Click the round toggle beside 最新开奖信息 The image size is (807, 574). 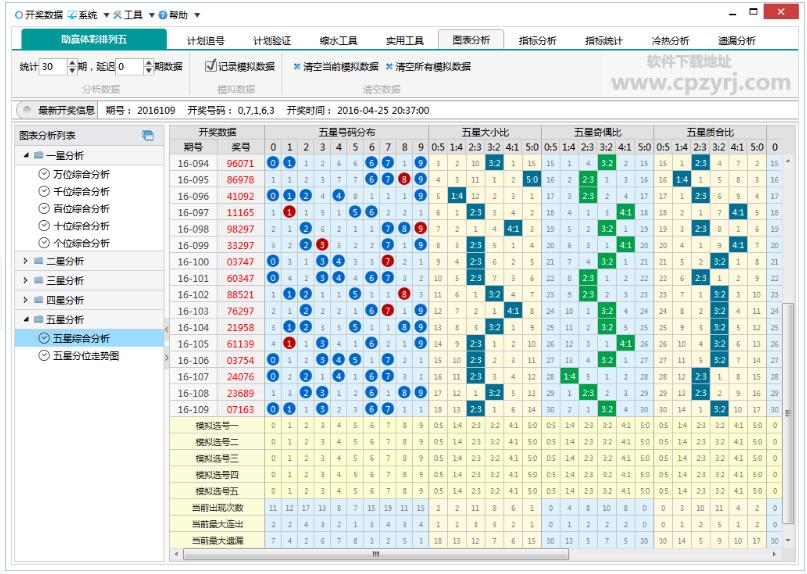pos(25,110)
